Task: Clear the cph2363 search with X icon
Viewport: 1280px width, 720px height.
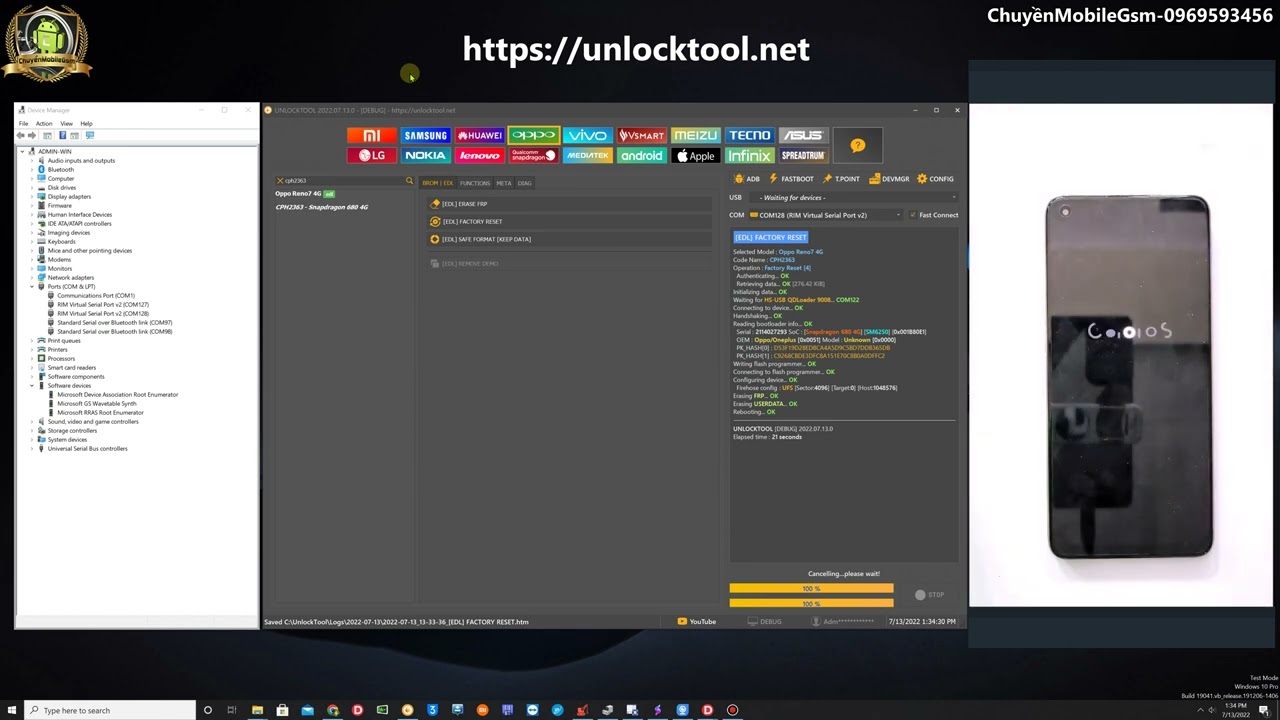Action: (x=280, y=181)
